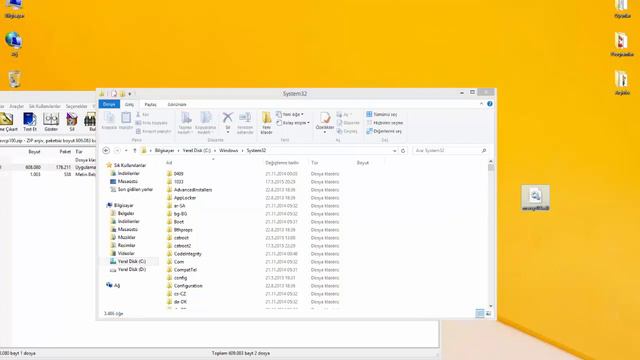Click the details view icon in status bar
640x360 pixels.
tap(480, 313)
